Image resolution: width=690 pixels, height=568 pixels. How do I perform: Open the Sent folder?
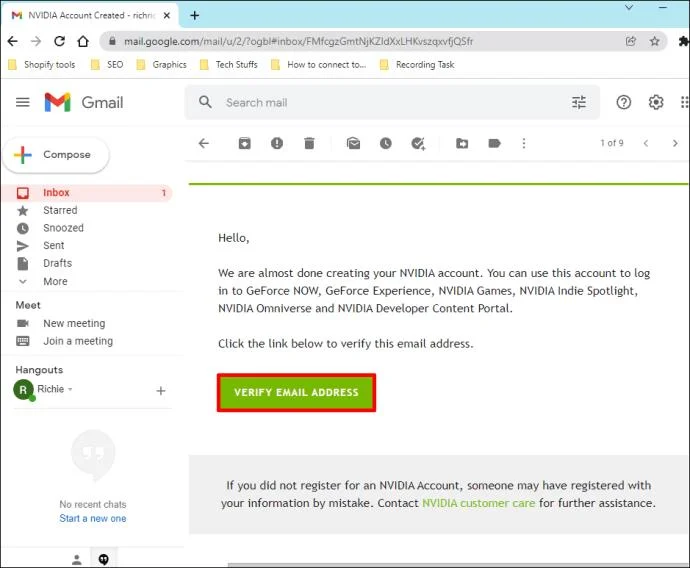[54, 246]
